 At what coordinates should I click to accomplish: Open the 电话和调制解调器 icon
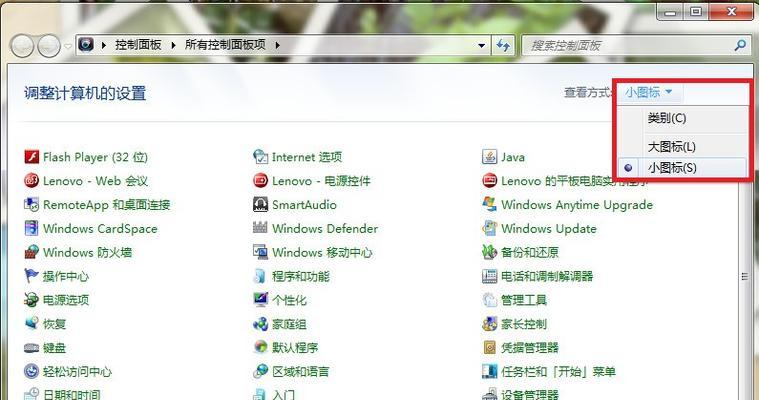coord(489,276)
